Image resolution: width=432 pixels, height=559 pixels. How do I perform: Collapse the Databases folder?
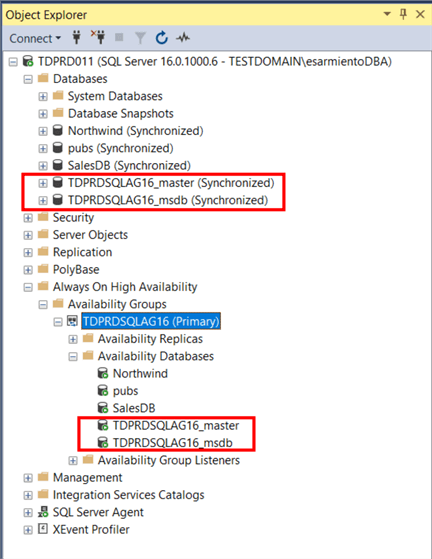[x=28, y=79]
